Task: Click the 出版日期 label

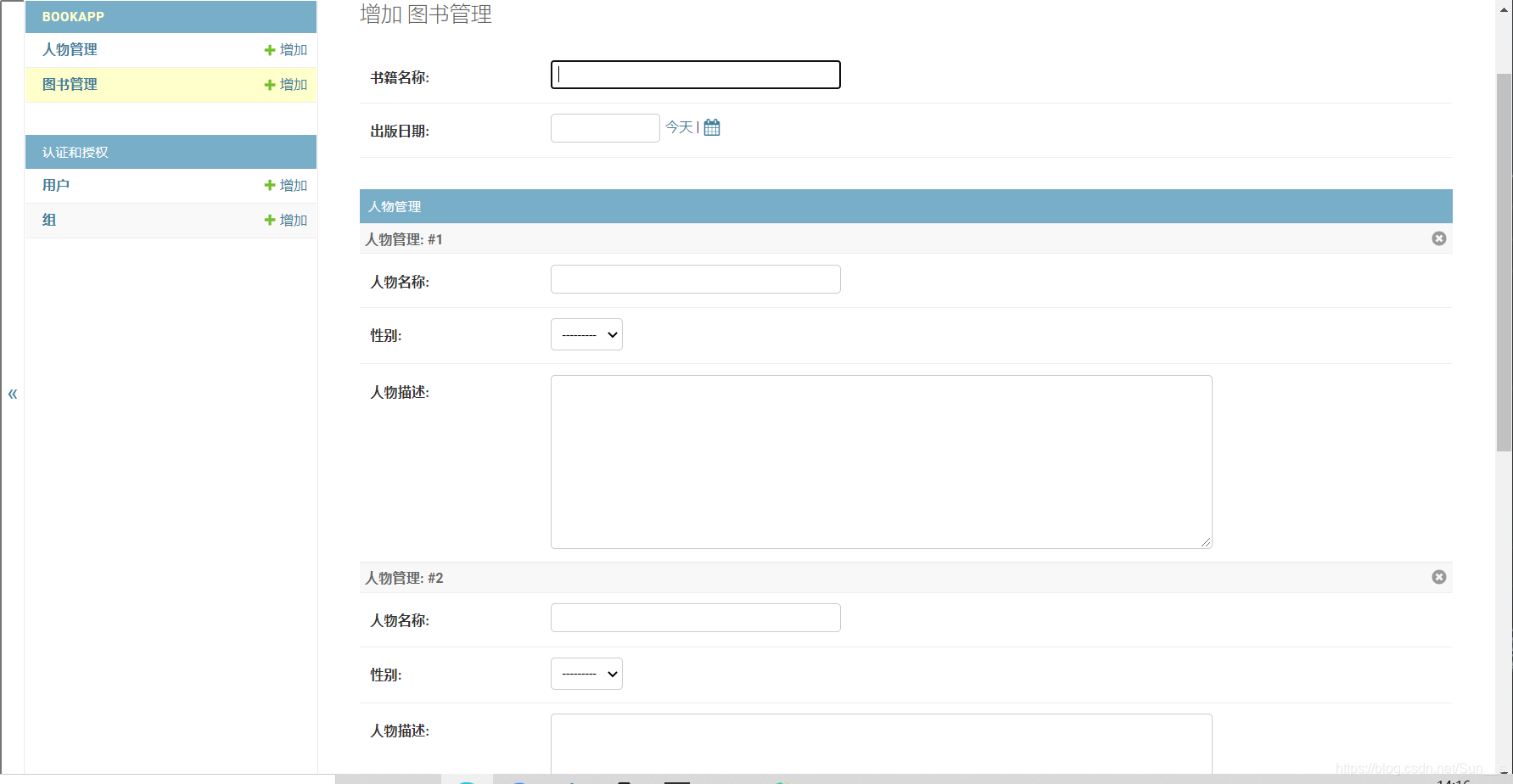Action: coord(400,132)
